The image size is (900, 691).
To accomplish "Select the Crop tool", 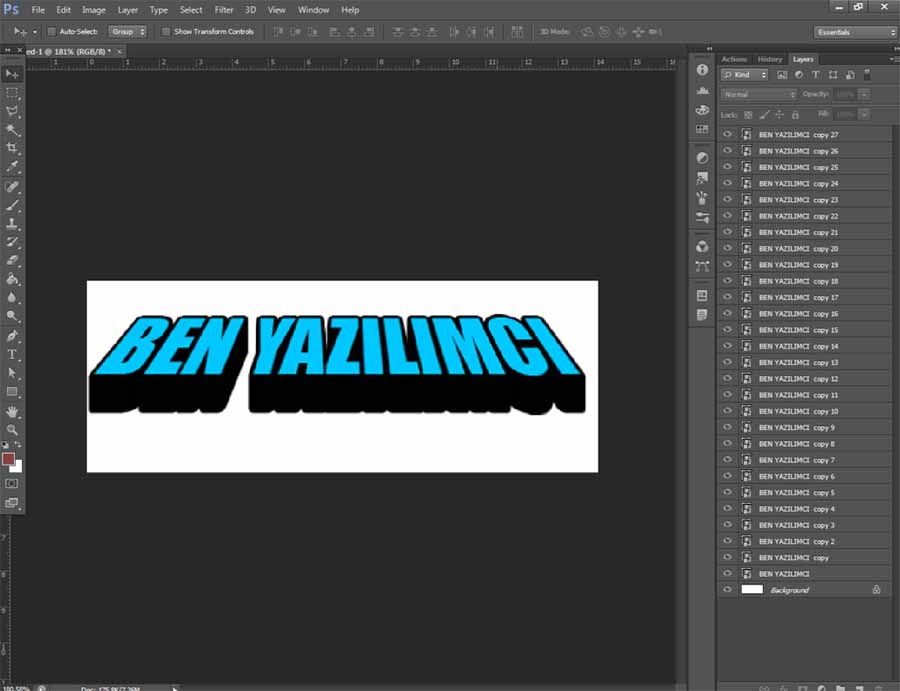I will (12, 148).
